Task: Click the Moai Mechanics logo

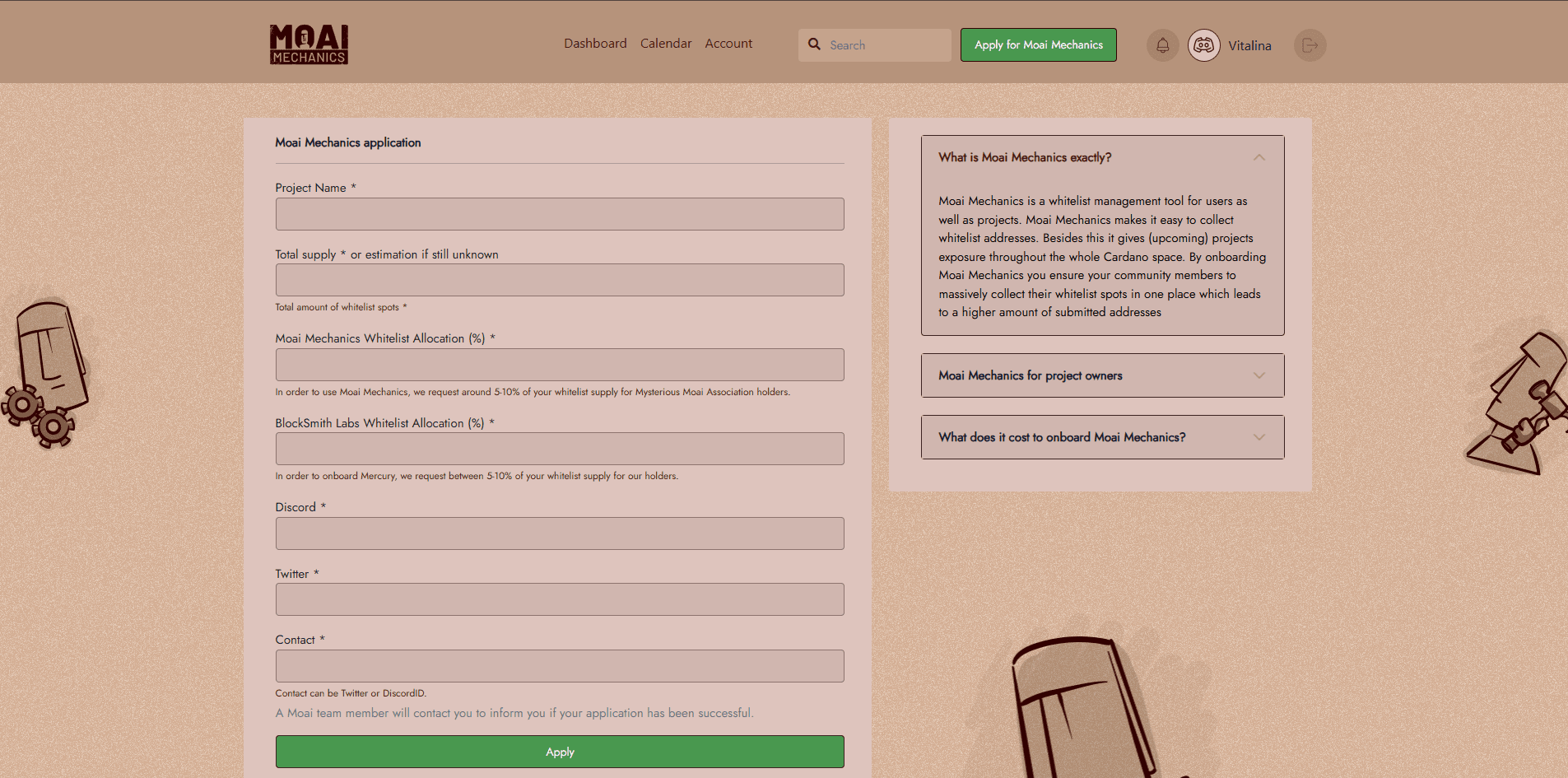Action: tap(309, 44)
